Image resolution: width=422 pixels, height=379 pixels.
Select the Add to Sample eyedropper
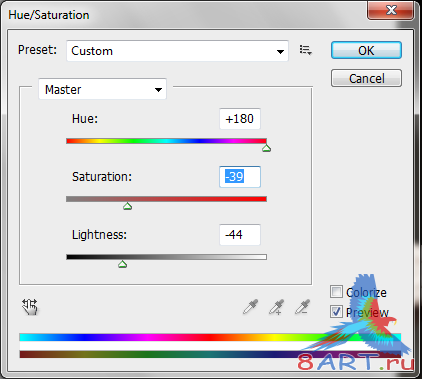point(277,307)
